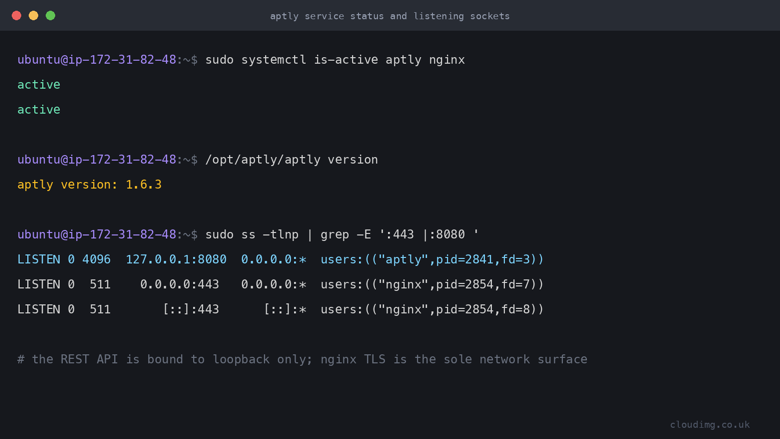Click the '127.0.0.1:8080' listening address
The image size is (780, 439).
tap(176, 259)
